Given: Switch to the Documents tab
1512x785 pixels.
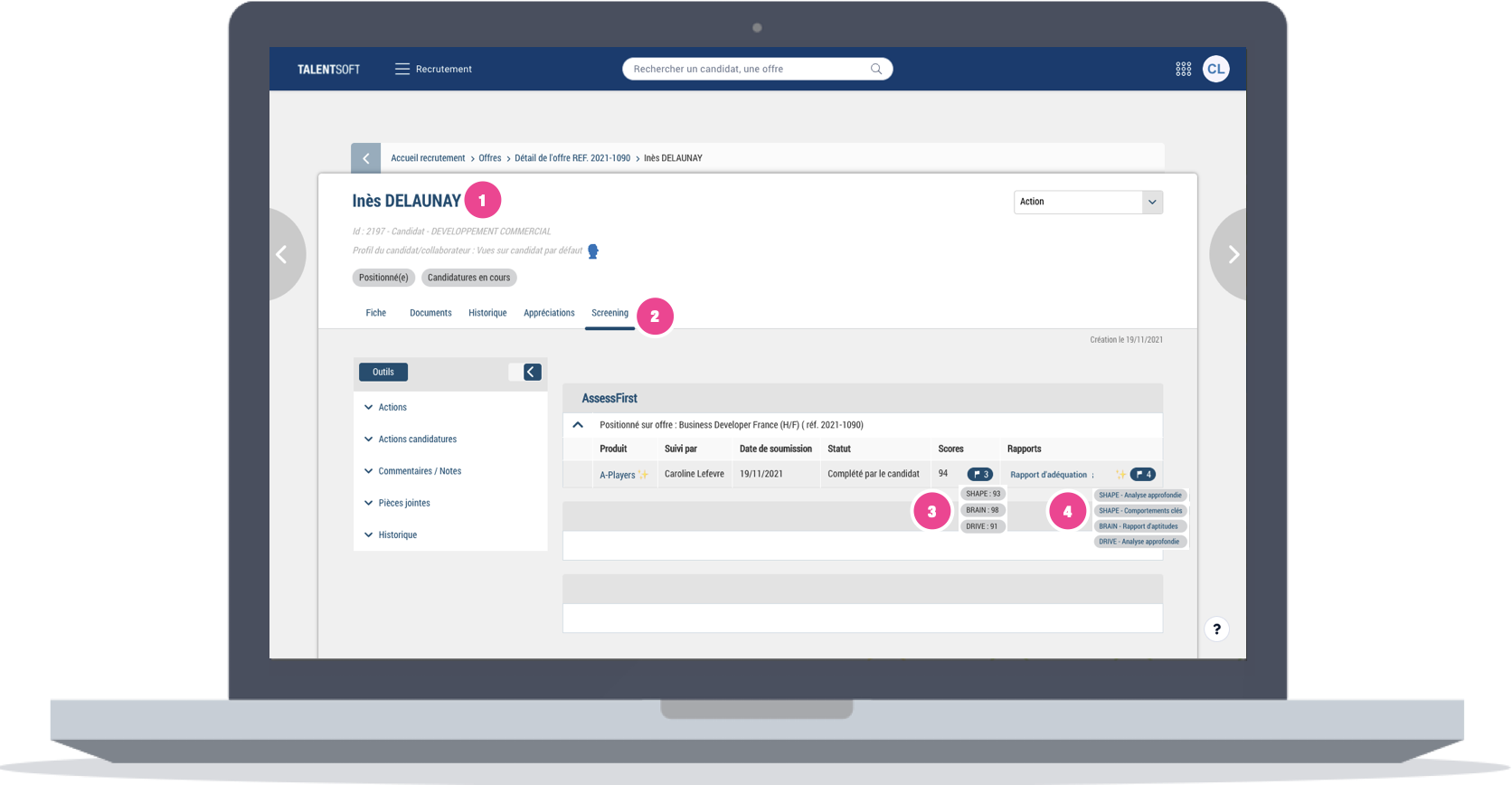Looking at the screenshot, I should coord(430,313).
